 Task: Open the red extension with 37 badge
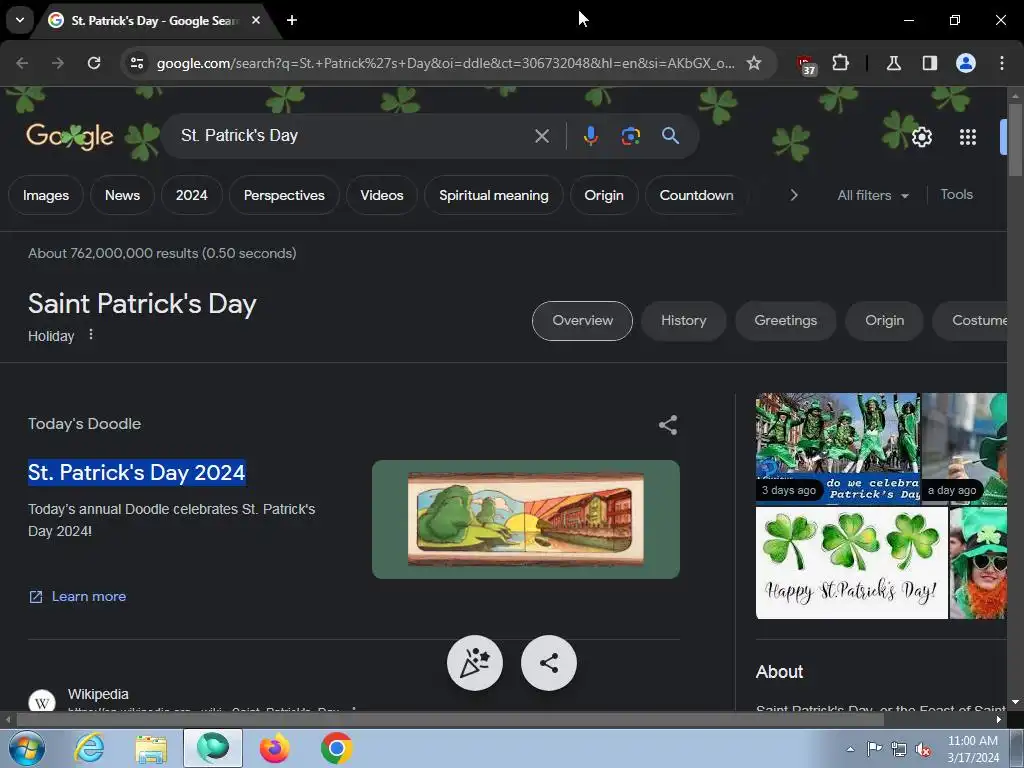click(806, 64)
